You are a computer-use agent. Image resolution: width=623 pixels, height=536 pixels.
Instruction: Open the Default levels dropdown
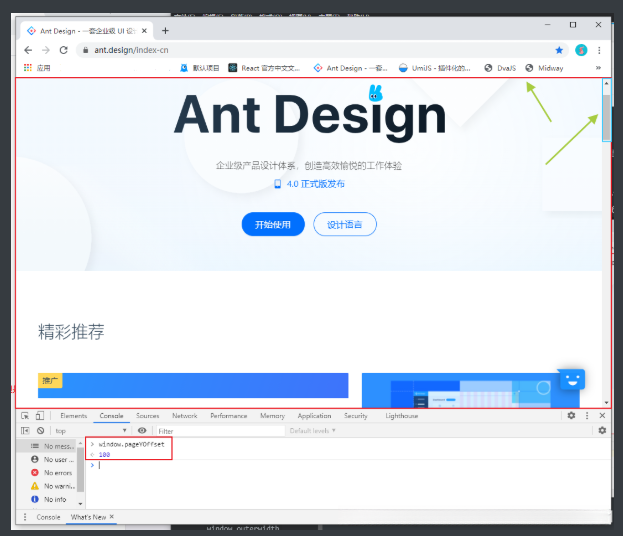(313, 431)
